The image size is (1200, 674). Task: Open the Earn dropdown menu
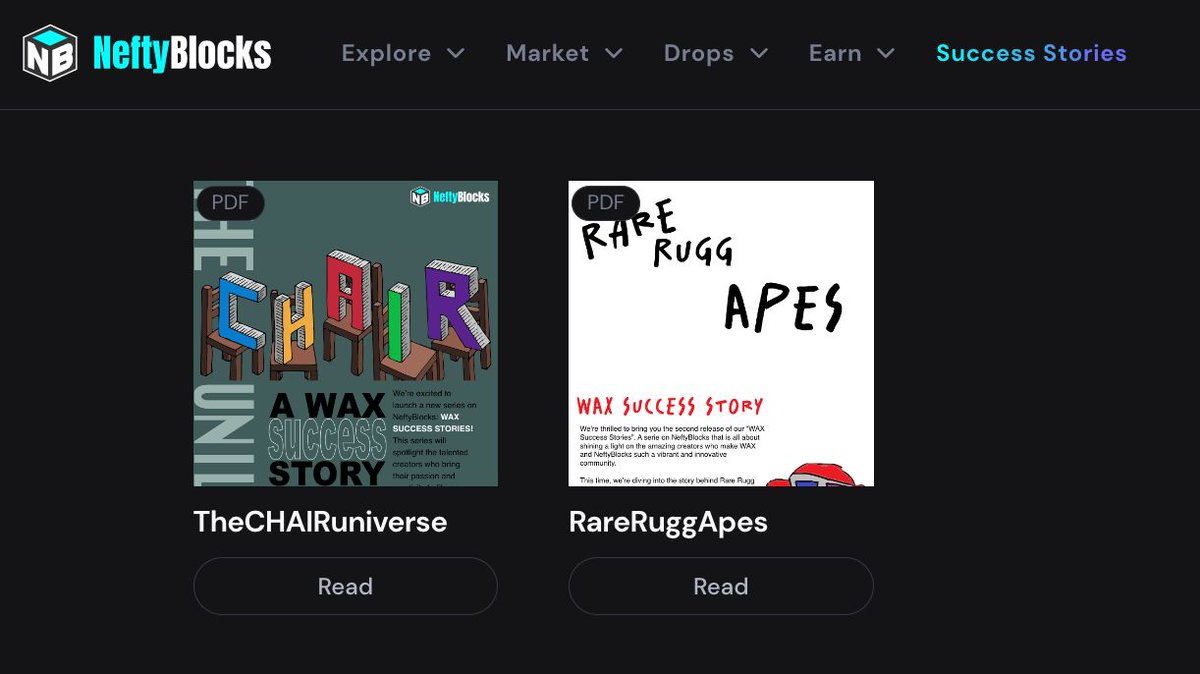click(836, 54)
